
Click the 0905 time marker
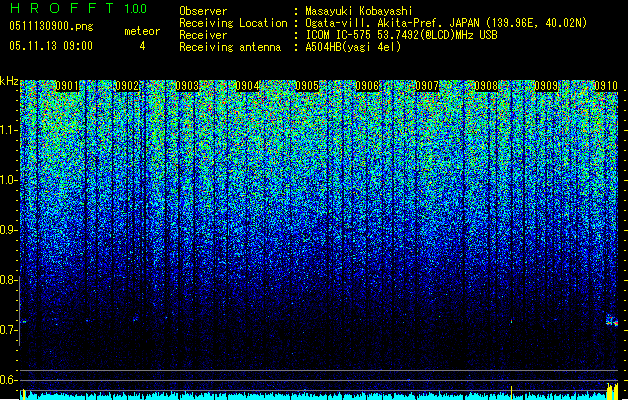[307, 86]
